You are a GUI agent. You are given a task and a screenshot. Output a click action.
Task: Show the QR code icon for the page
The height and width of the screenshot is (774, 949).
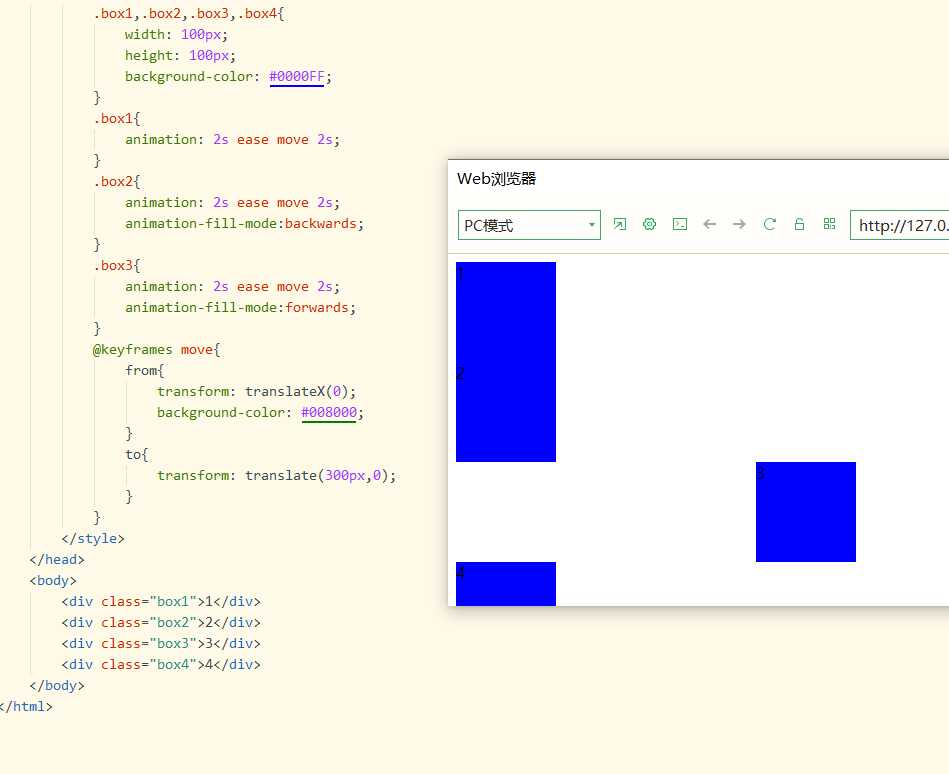pos(829,224)
